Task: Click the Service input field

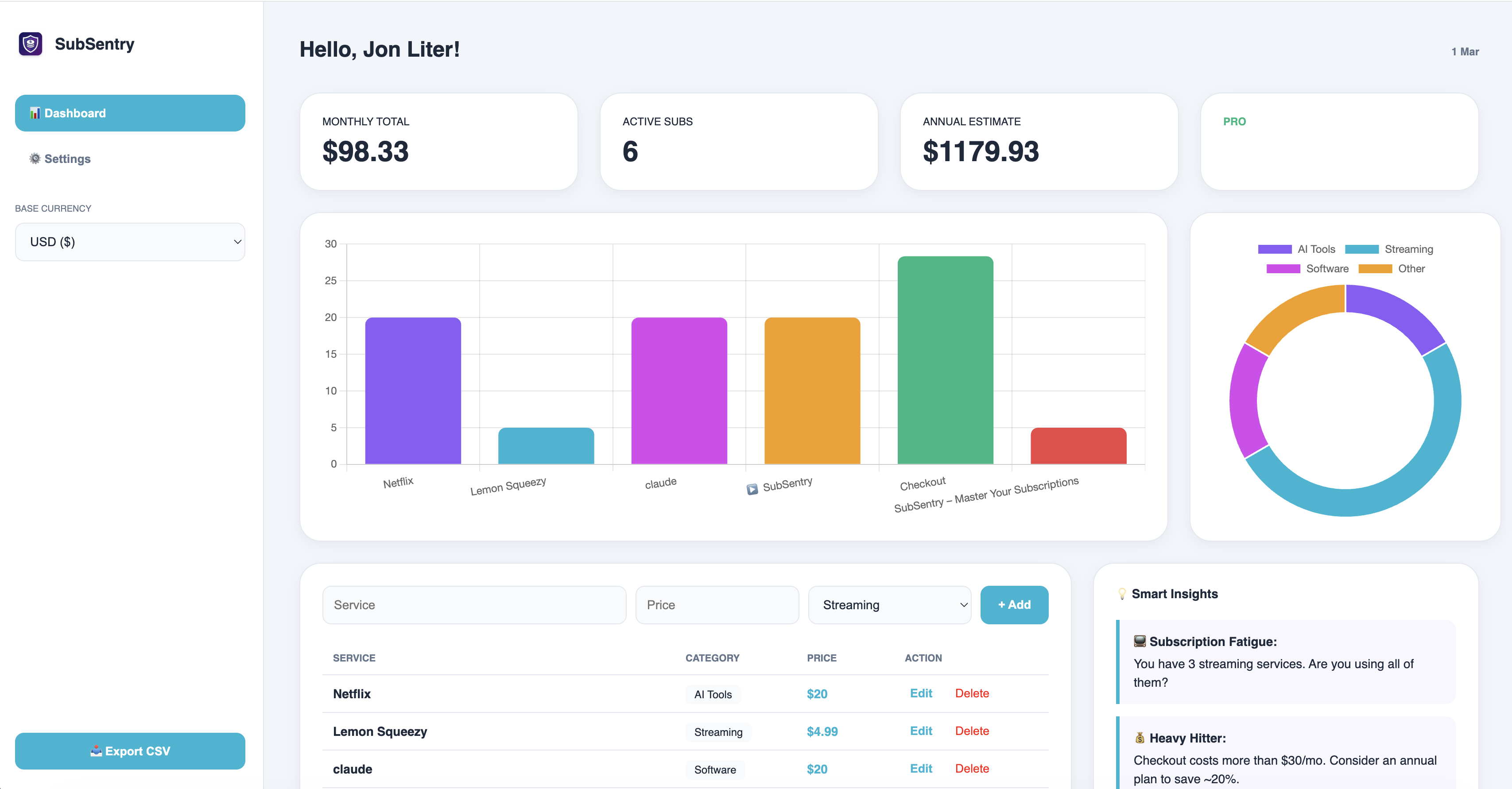Action: pyautogui.click(x=474, y=605)
